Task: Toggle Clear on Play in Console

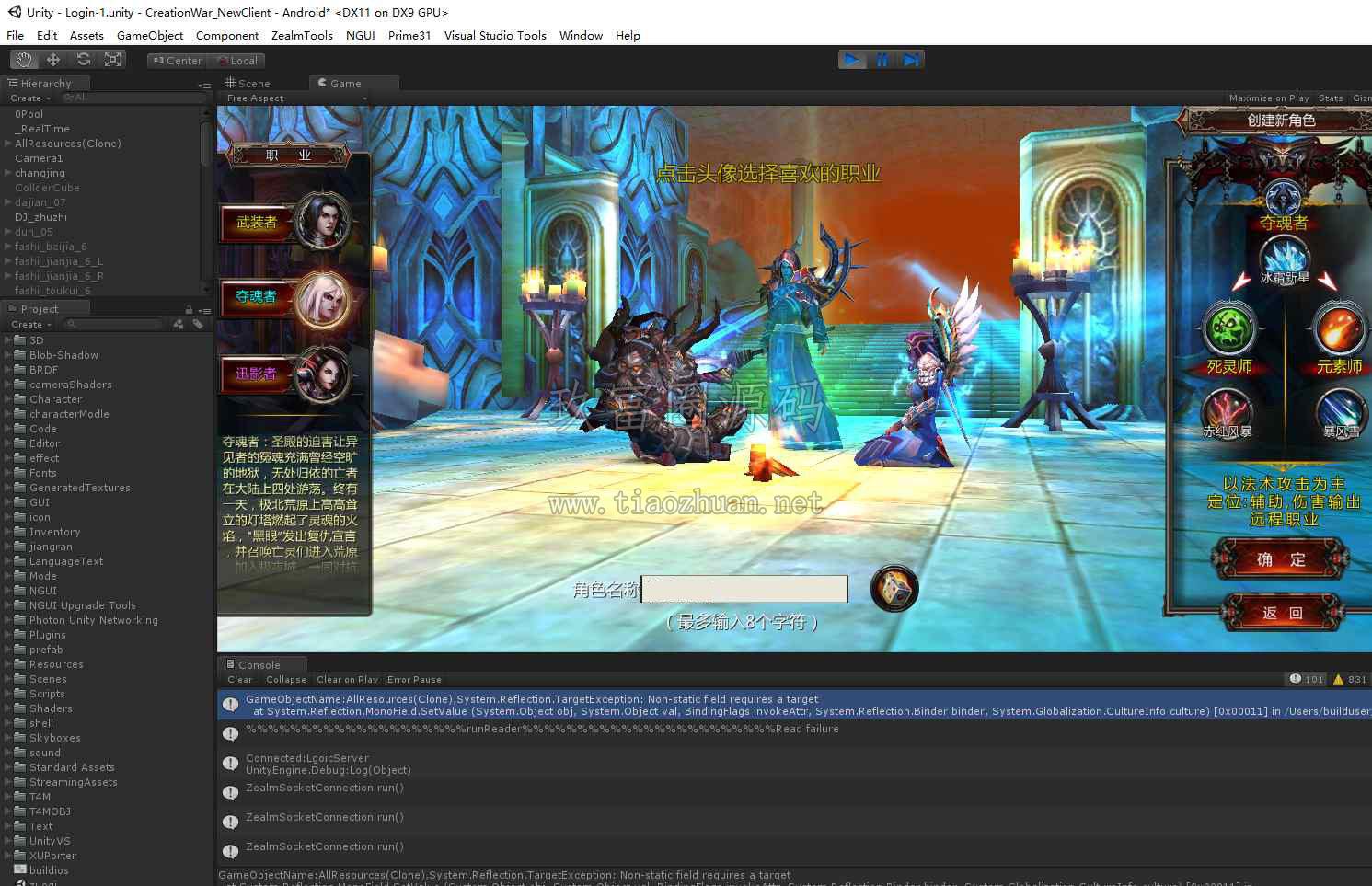Action: pos(347,680)
